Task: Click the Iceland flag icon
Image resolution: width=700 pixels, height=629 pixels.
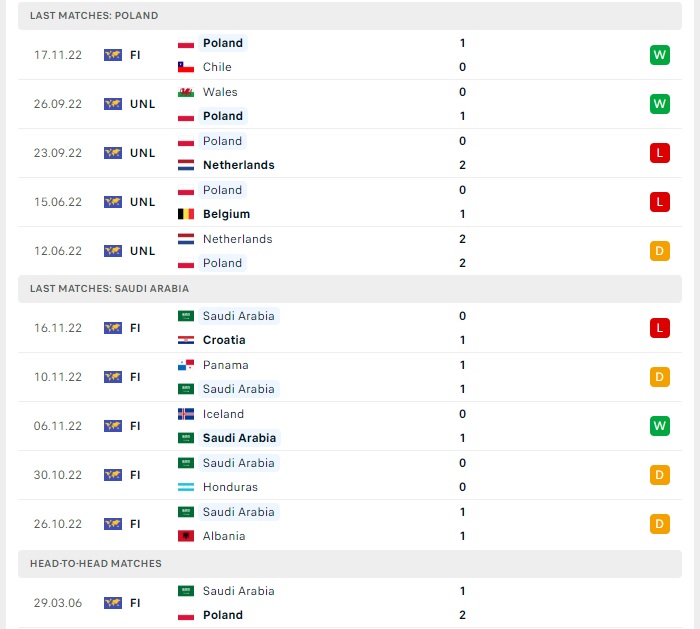Action: pyautogui.click(x=186, y=414)
